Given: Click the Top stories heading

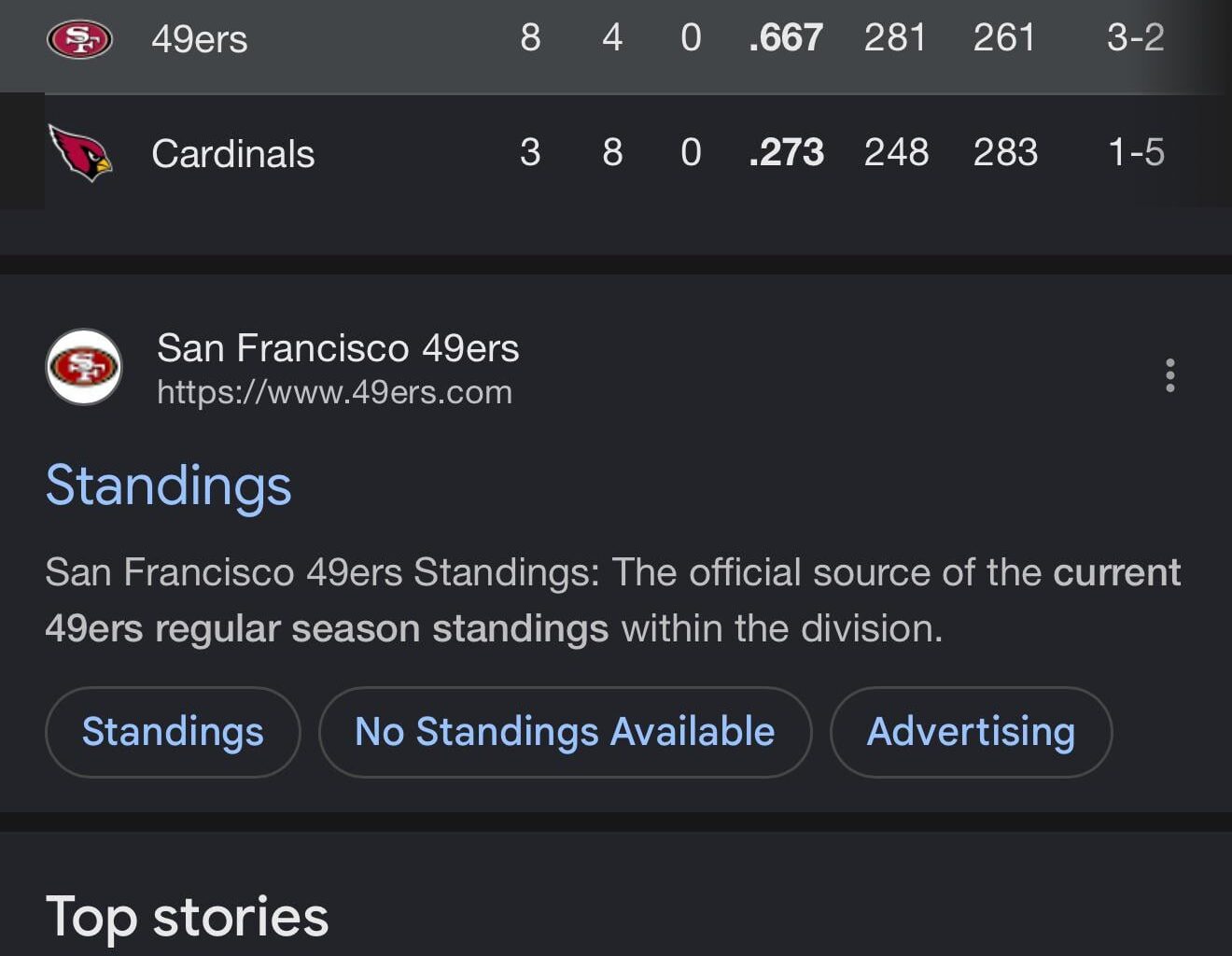Looking at the screenshot, I should coord(187,916).
